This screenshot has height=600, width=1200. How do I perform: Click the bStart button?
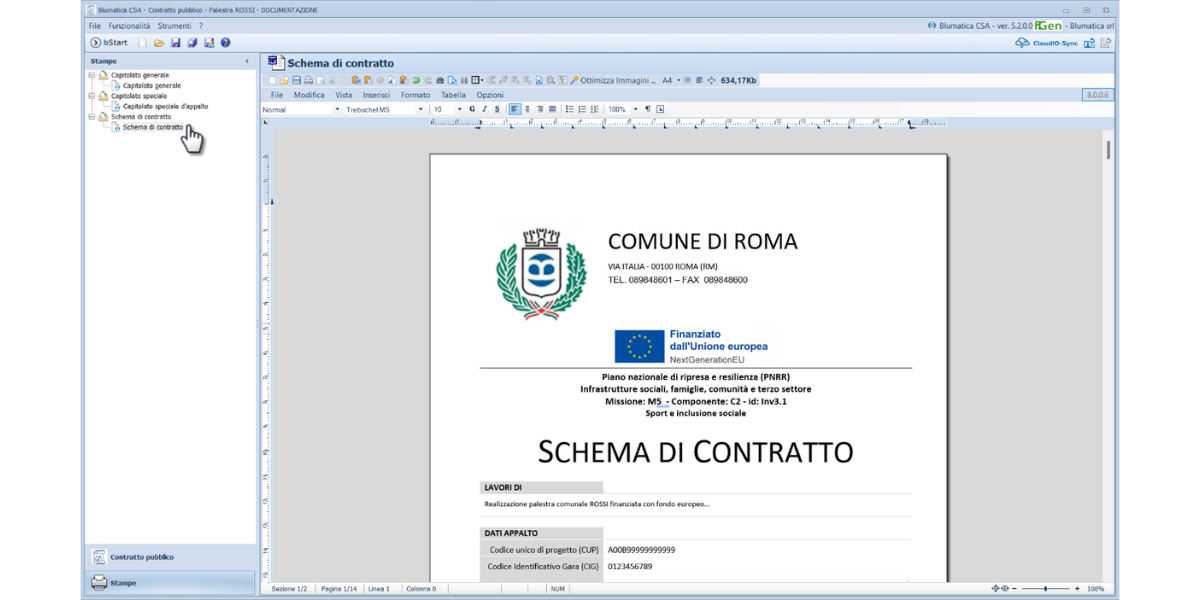pos(109,43)
